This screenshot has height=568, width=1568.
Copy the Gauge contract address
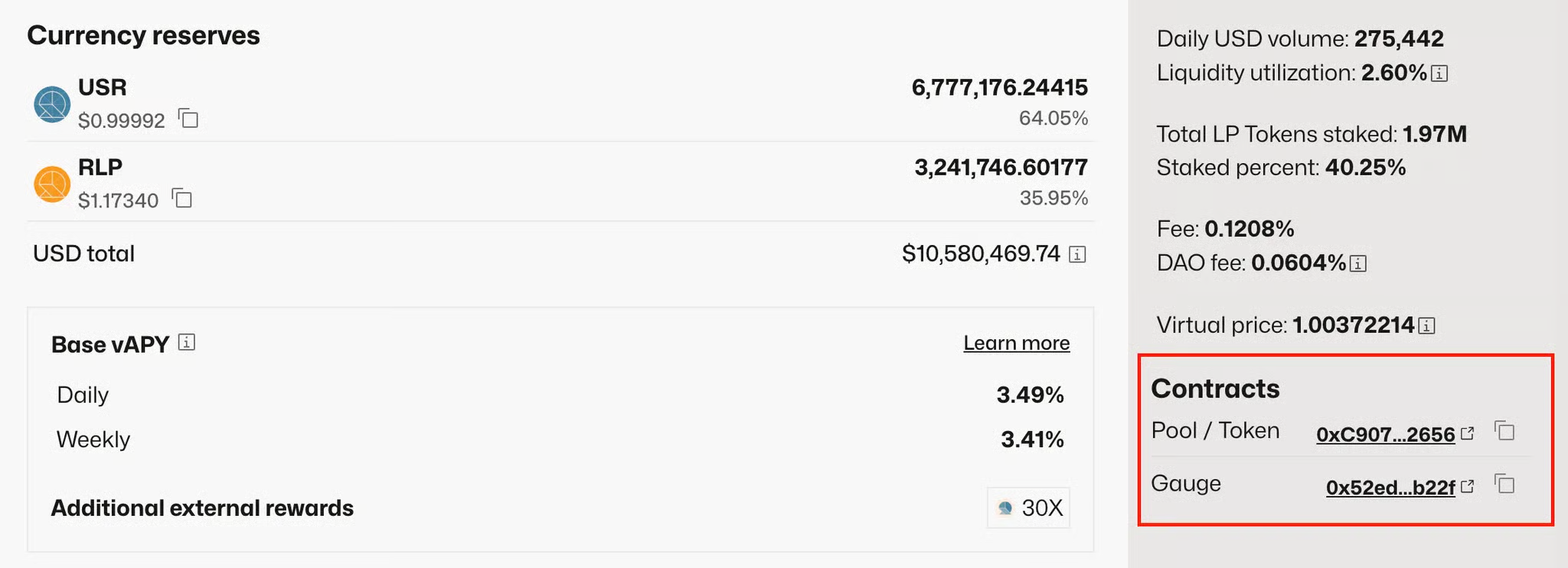pos(1505,485)
